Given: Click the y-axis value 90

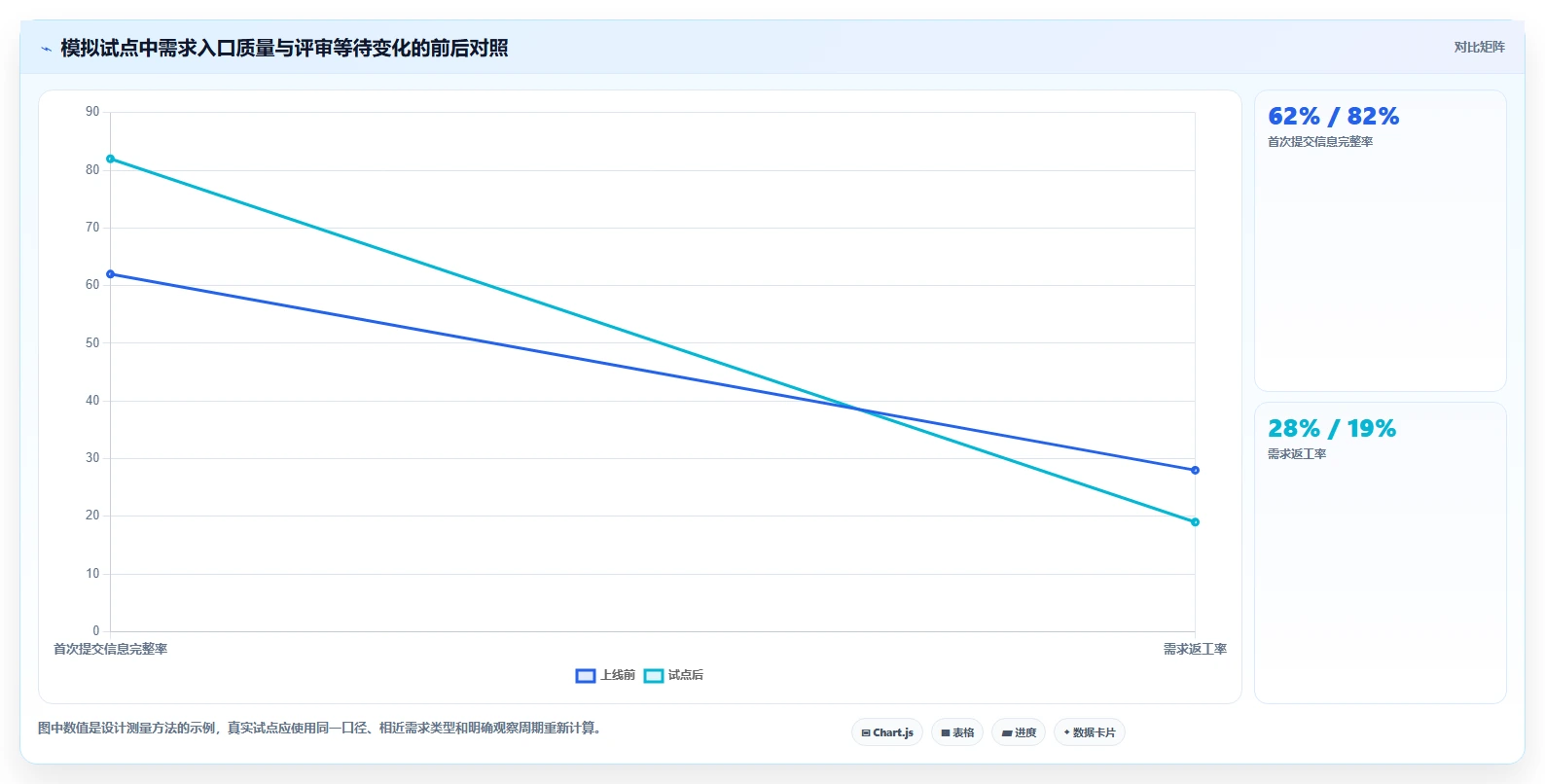Looking at the screenshot, I should 92,112.
